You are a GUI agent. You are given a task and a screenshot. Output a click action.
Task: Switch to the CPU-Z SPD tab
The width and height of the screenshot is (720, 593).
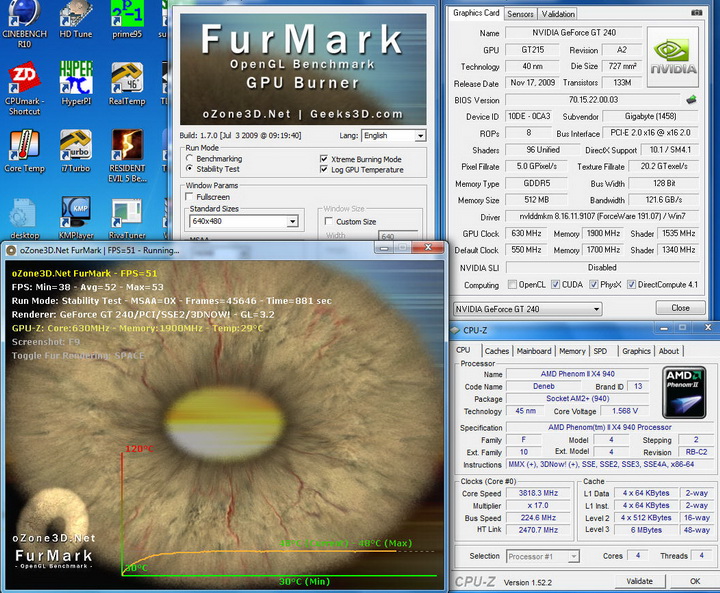coord(600,351)
